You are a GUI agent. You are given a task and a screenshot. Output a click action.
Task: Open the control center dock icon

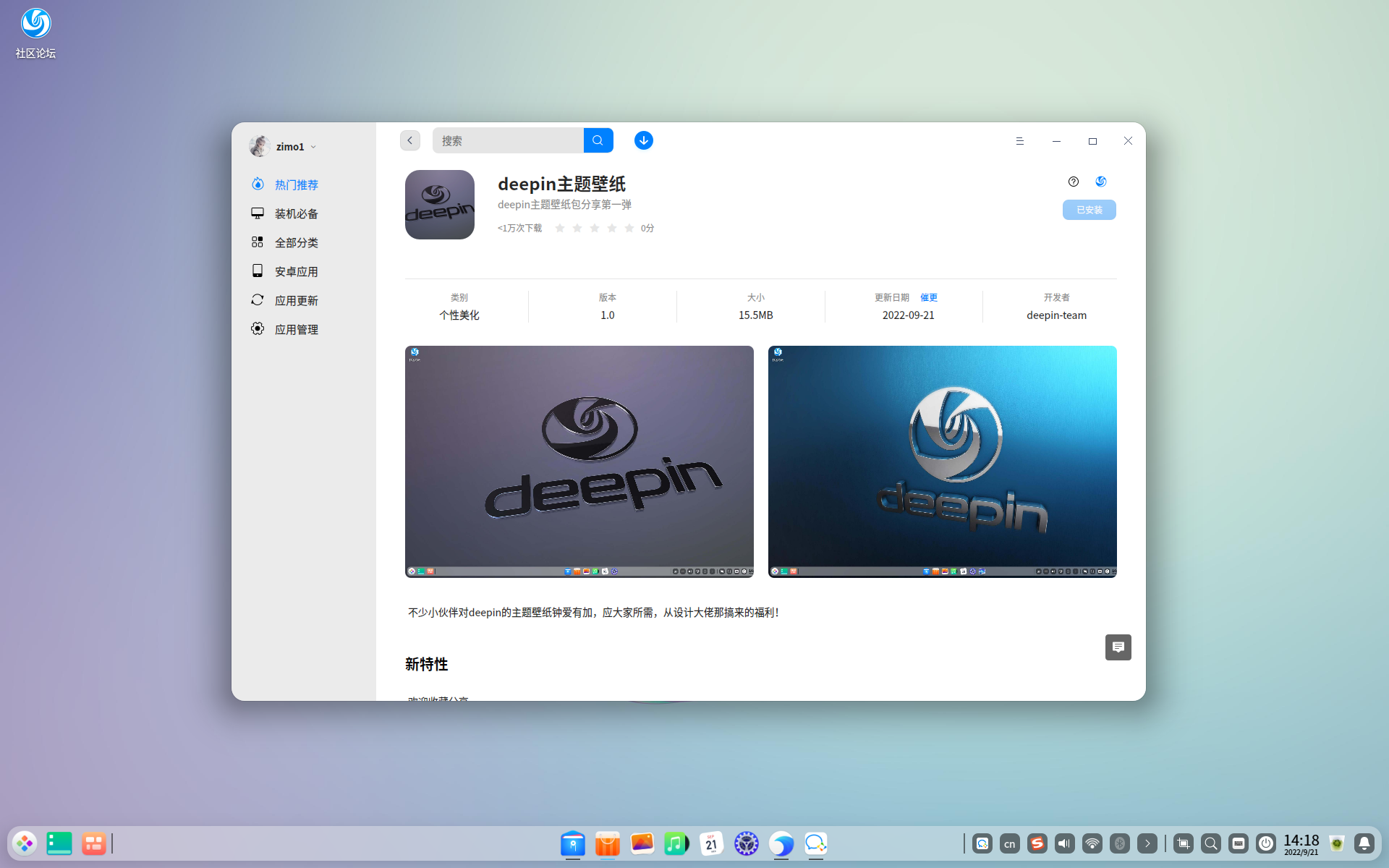coord(747,843)
